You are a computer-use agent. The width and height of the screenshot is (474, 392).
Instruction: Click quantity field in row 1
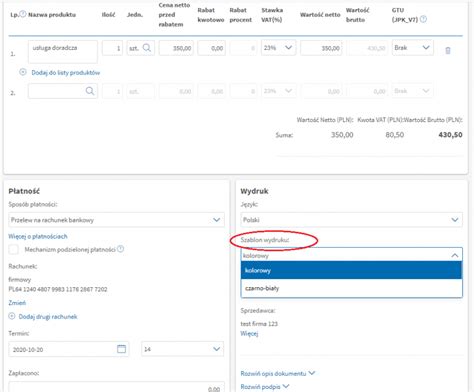(112, 48)
